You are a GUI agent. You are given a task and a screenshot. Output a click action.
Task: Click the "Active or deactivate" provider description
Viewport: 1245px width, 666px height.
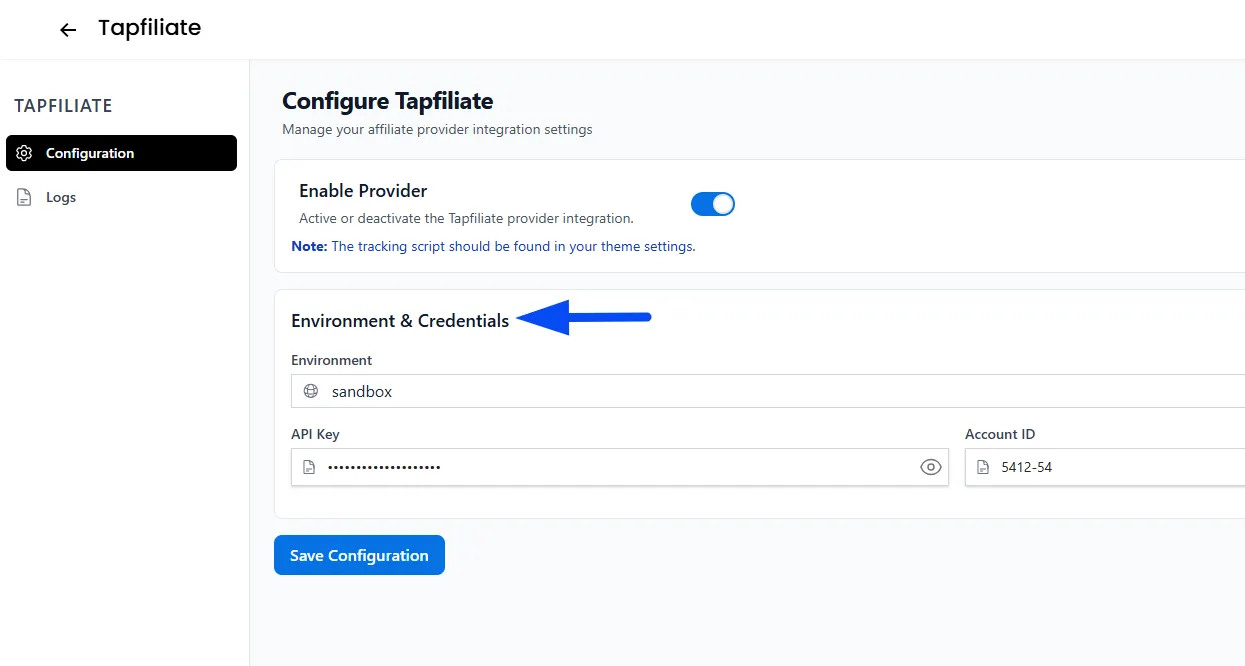[x=466, y=218]
